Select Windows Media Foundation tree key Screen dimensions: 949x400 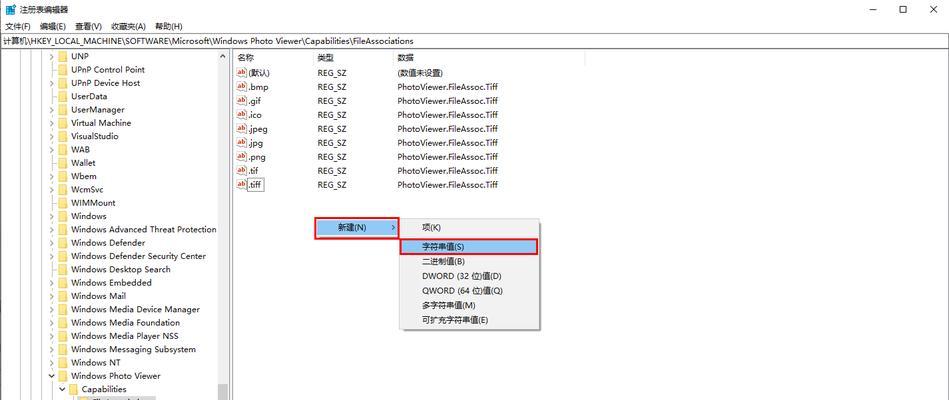125,323
